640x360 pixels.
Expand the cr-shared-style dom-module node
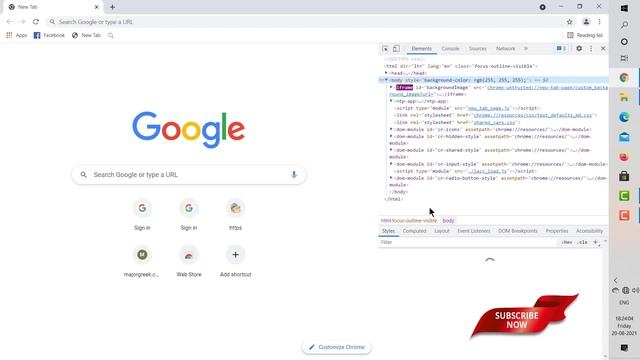pyautogui.click(x=391, y=150)
